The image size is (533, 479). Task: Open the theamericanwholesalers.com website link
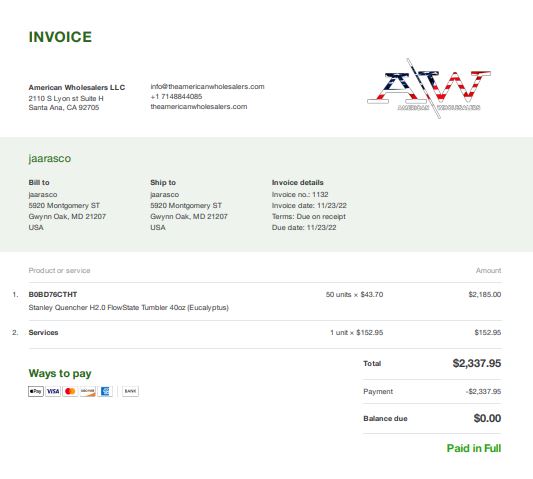point(199,106)
